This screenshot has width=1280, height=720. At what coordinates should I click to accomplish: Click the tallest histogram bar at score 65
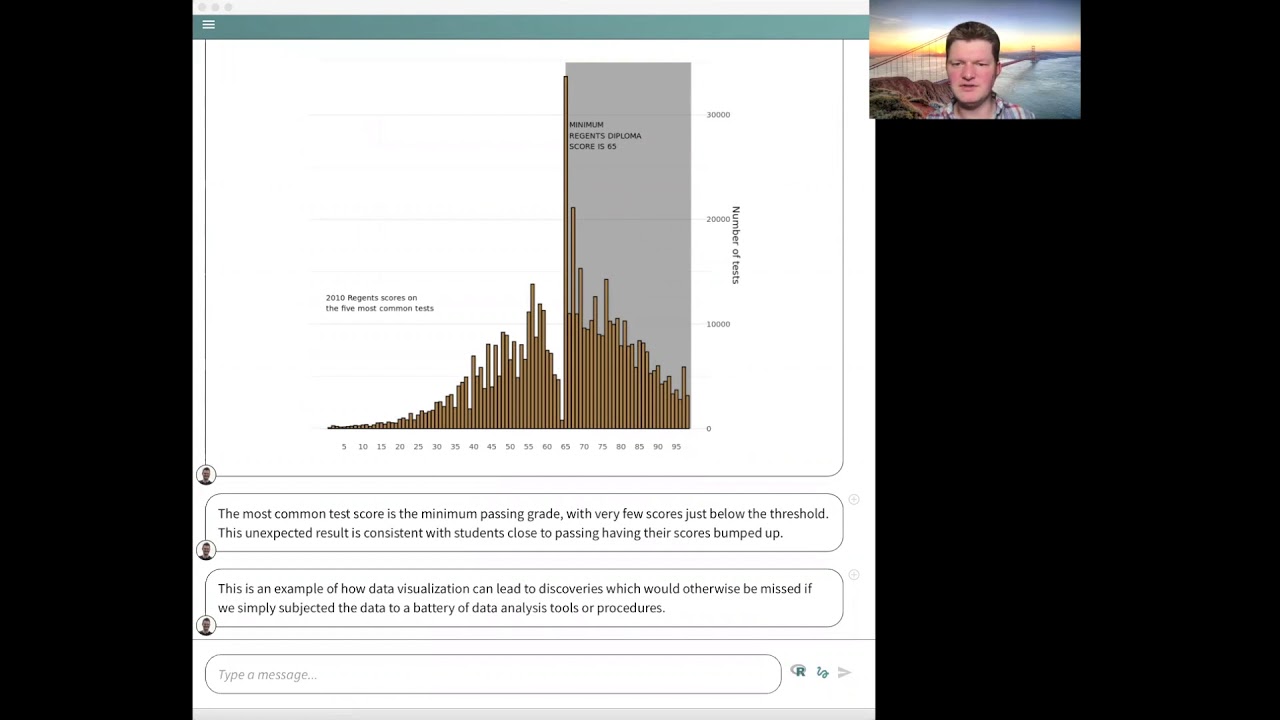565,252
